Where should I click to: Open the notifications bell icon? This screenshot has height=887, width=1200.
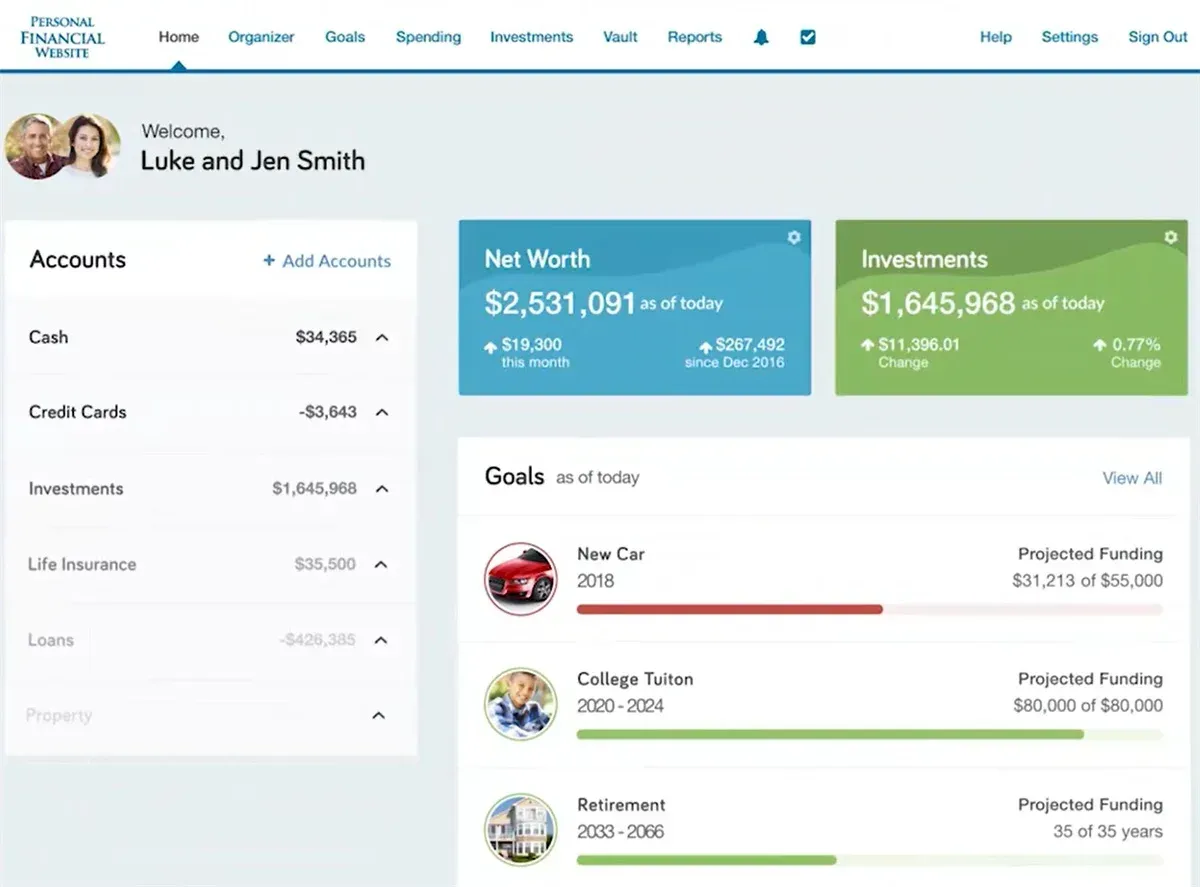pos(761,38)
